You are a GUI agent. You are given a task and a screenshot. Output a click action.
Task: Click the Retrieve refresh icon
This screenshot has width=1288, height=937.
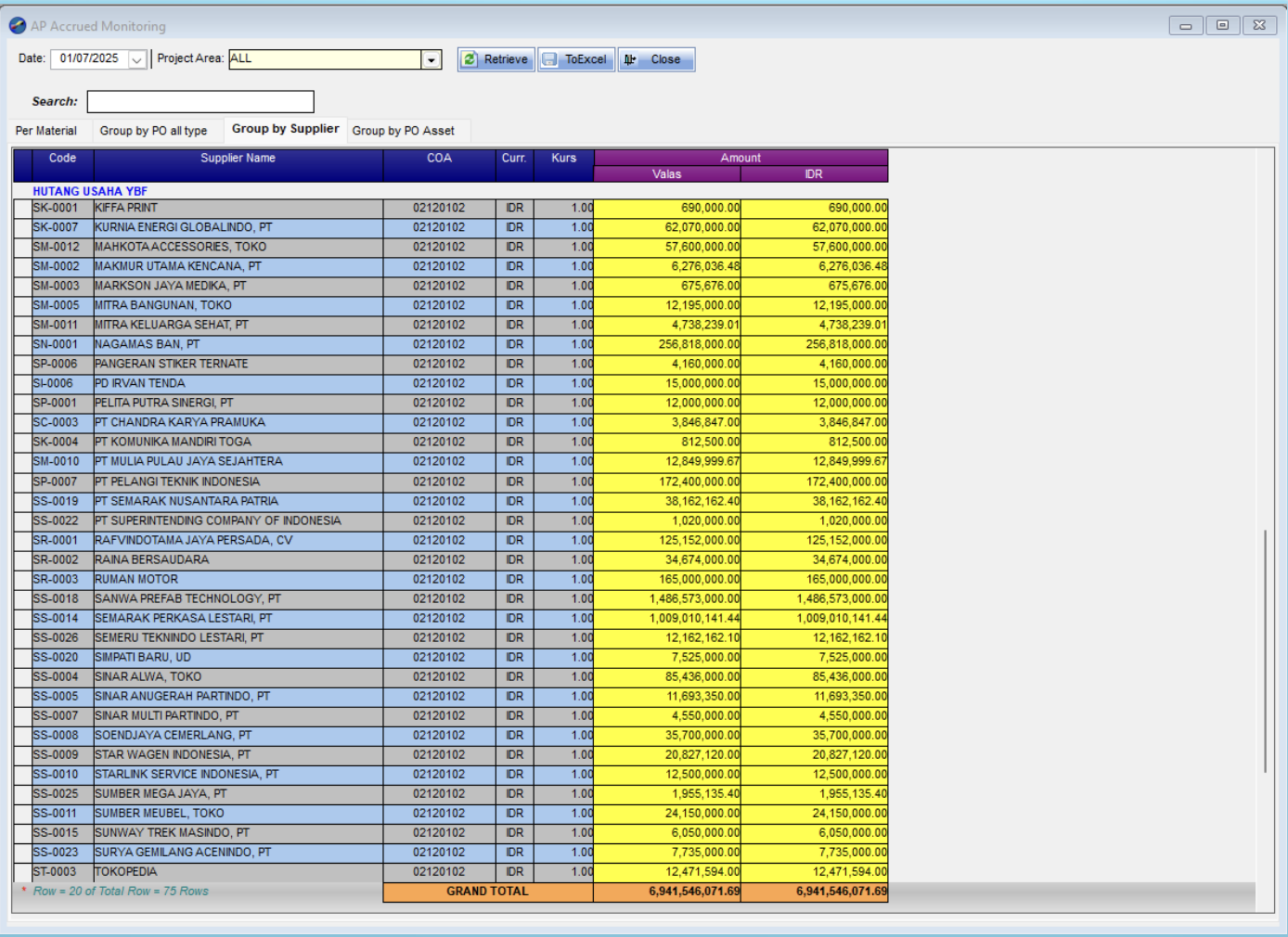[470, 59]
